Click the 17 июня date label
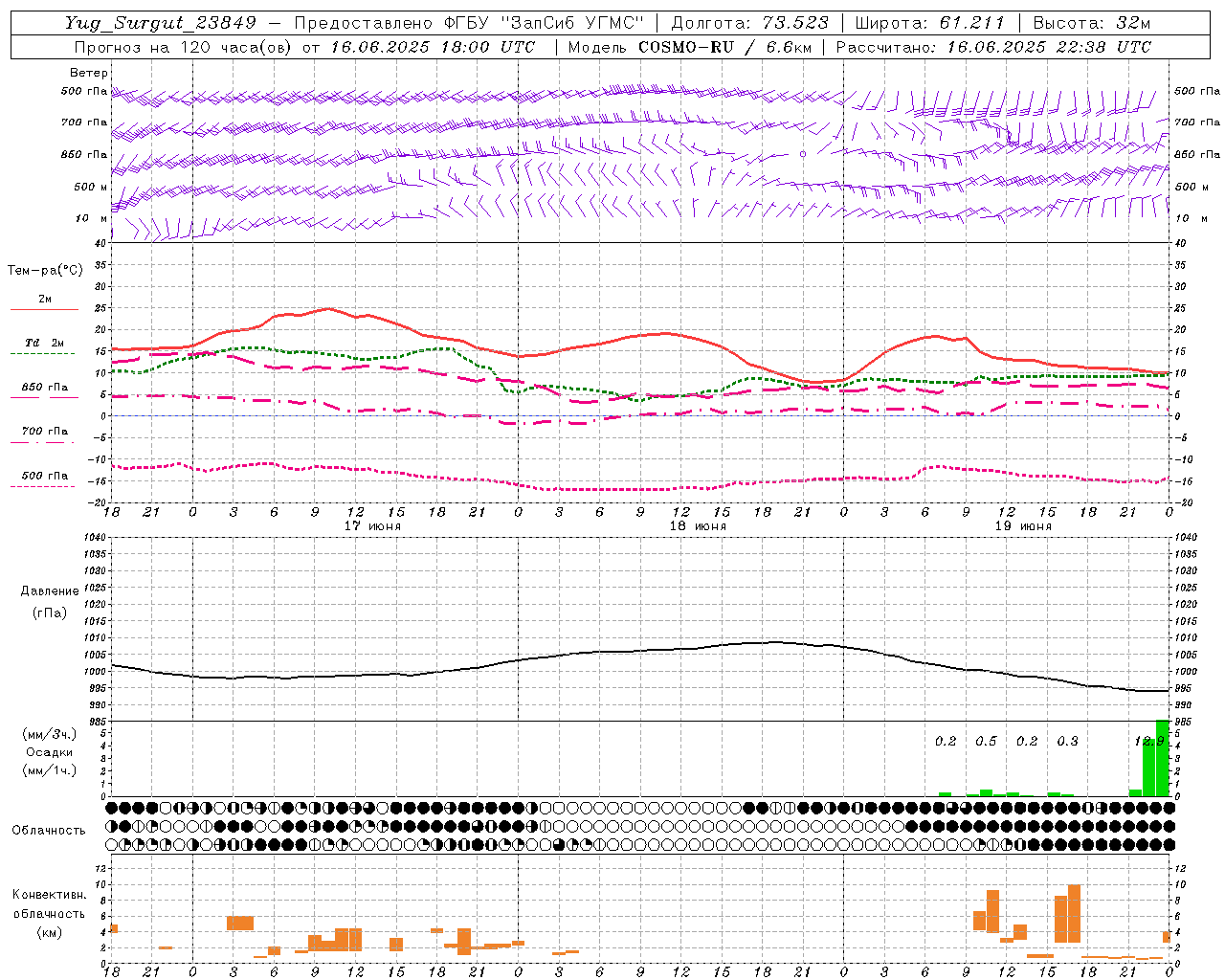Image resolution: width=1225 pixels, height=980 pixels. pos(372,526)
